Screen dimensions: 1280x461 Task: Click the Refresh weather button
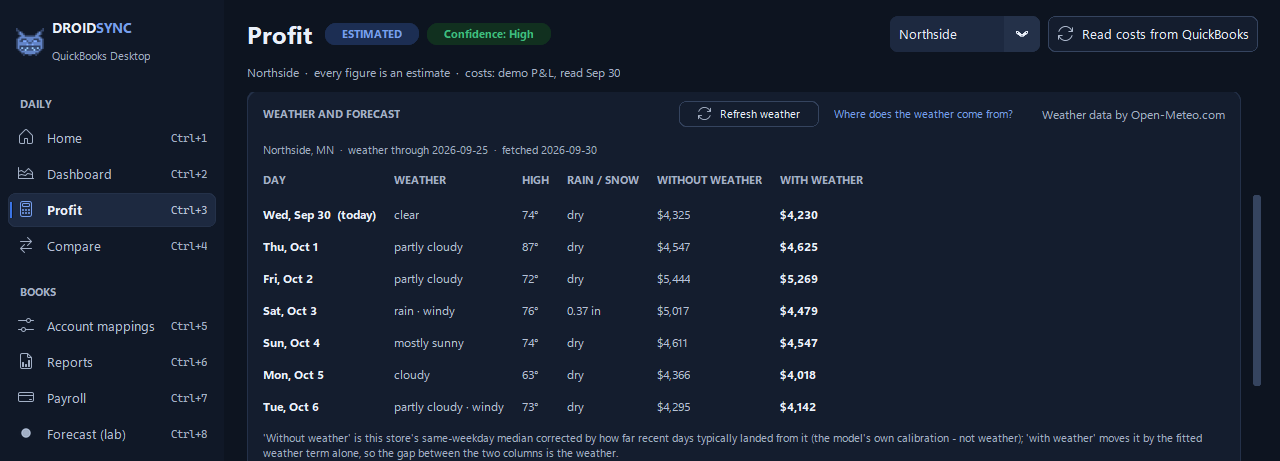point(748,114)
